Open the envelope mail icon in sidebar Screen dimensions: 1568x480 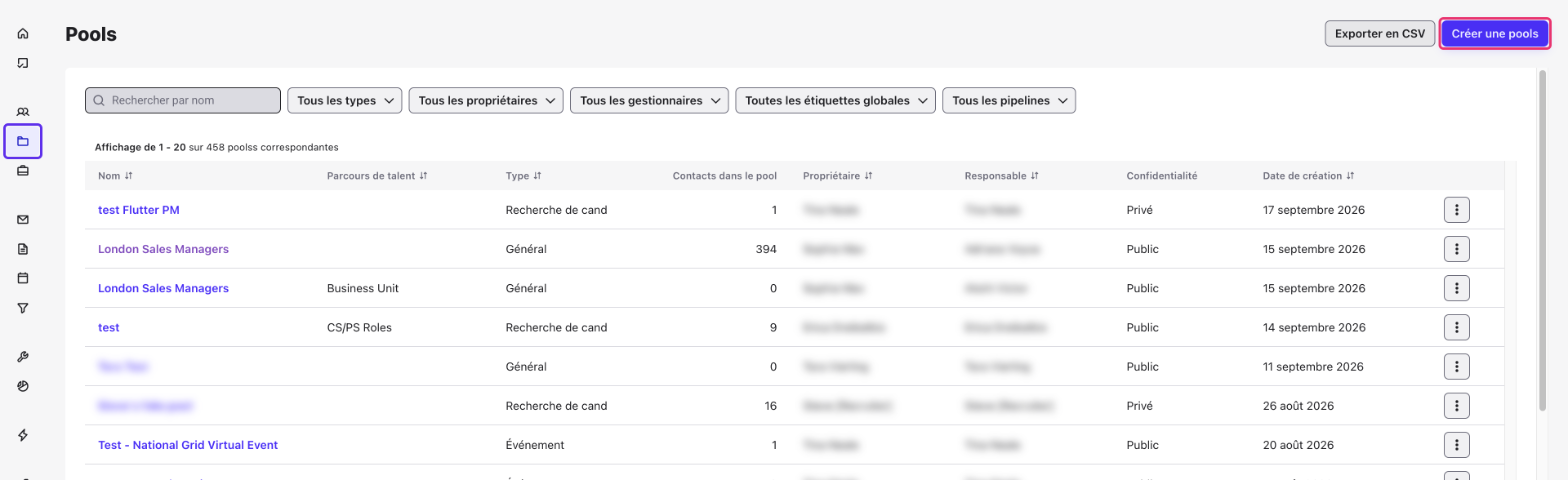(x=23, y=219)
